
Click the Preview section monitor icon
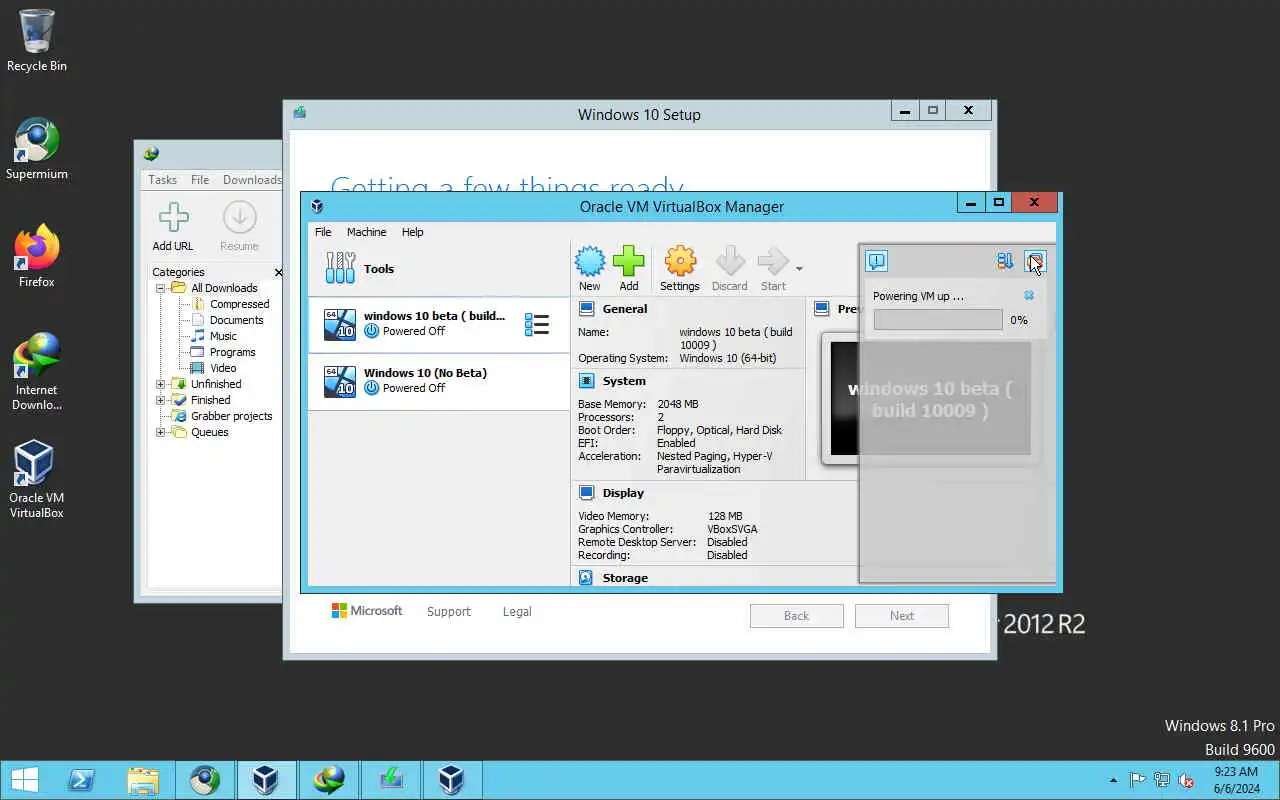822,309
